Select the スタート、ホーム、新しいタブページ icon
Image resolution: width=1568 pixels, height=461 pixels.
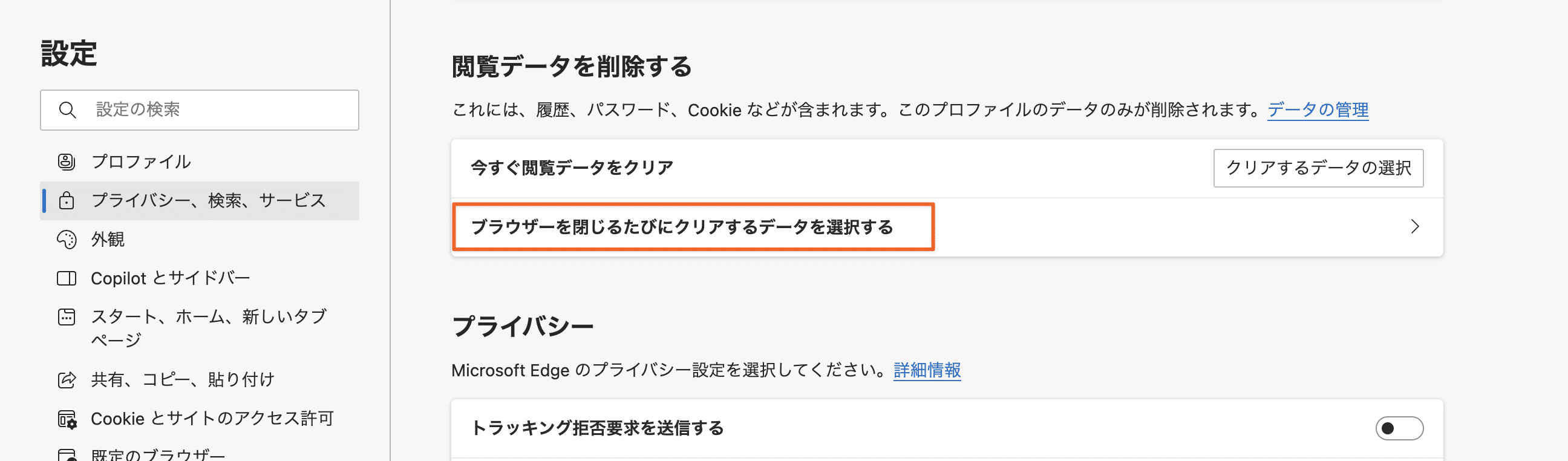[67, 316]
